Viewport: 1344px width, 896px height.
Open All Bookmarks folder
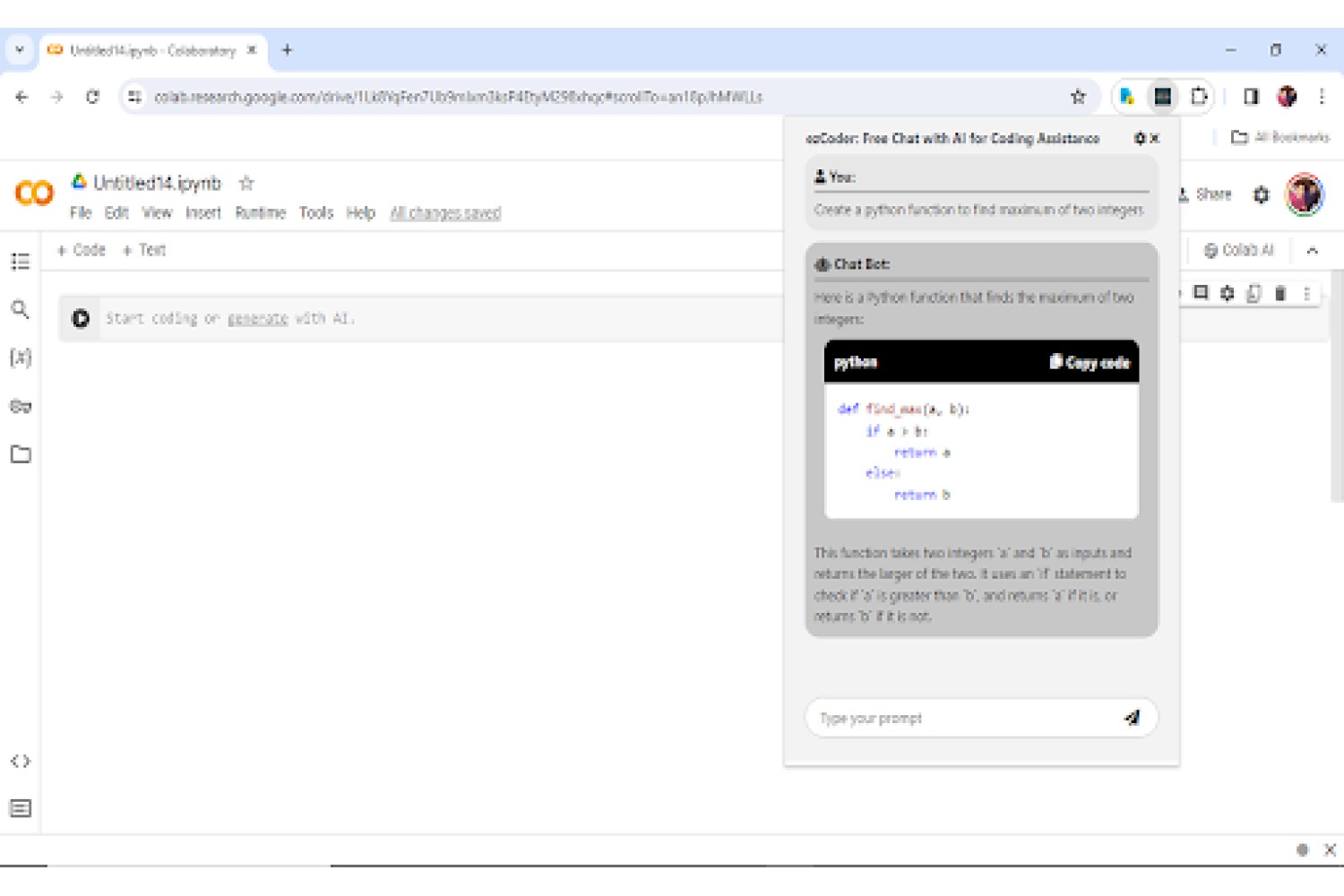[x=1280, y=137]
